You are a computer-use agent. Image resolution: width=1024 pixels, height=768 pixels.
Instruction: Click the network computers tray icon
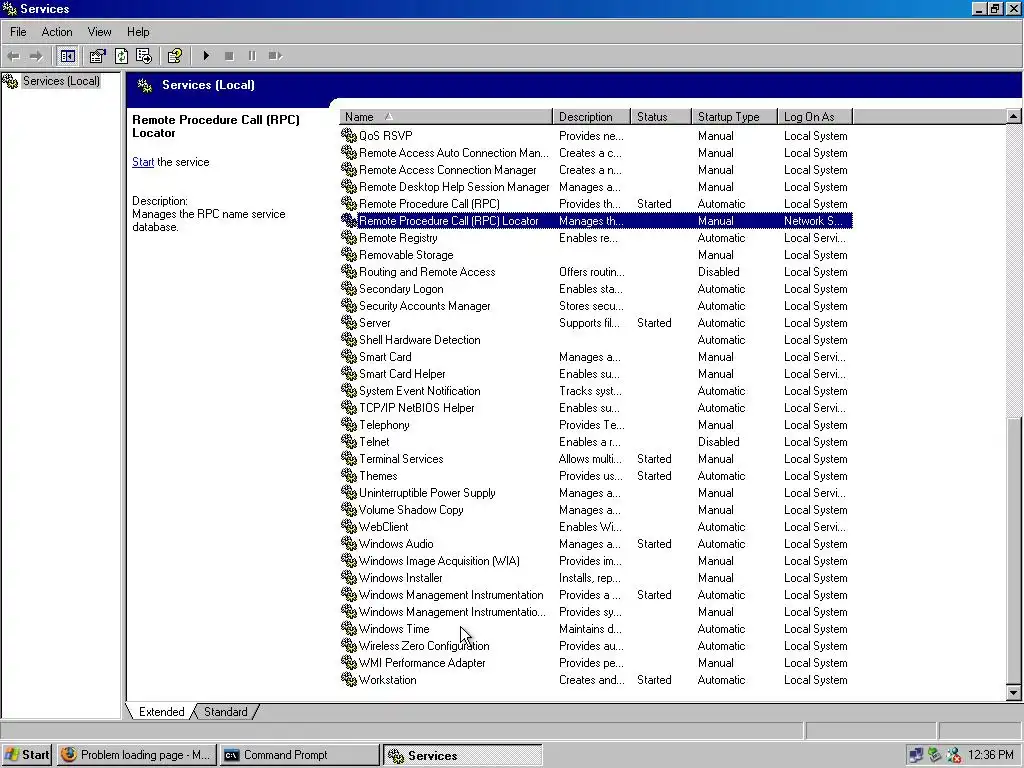(x=916, y=755)
